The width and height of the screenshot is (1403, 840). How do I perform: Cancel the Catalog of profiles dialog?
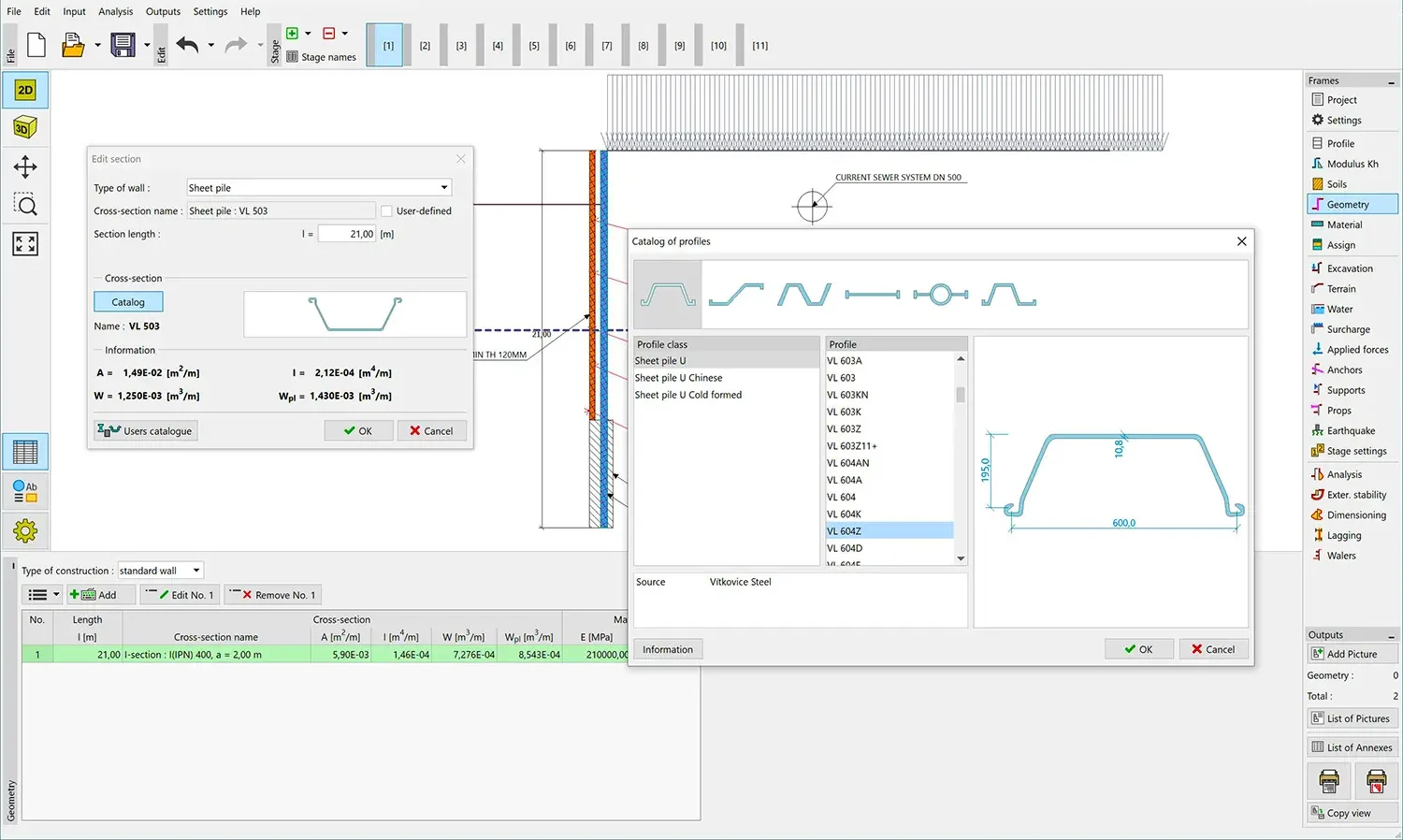click(x=1213, y=649)
